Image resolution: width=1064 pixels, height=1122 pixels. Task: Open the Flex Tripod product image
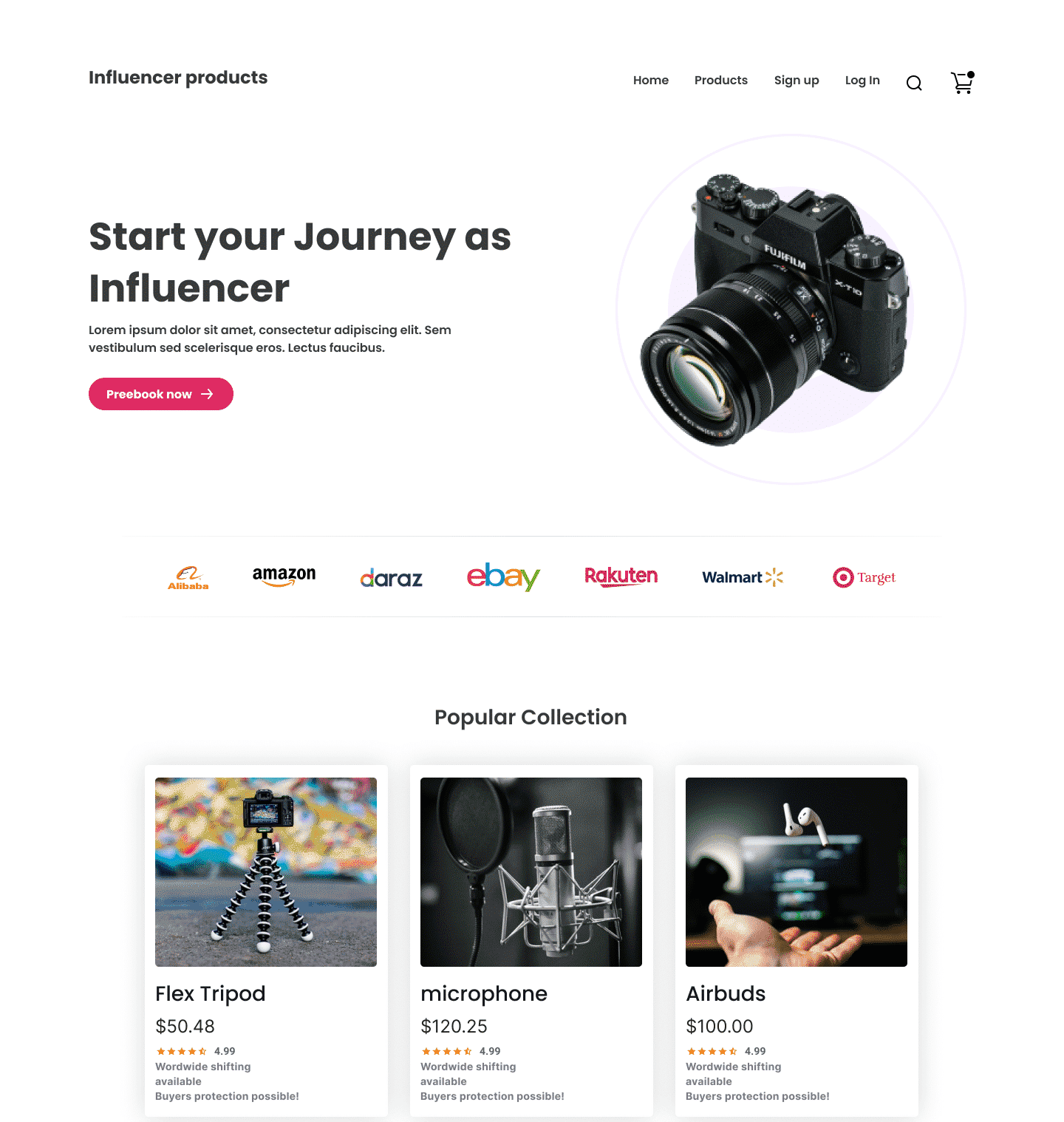pos(266,872)
